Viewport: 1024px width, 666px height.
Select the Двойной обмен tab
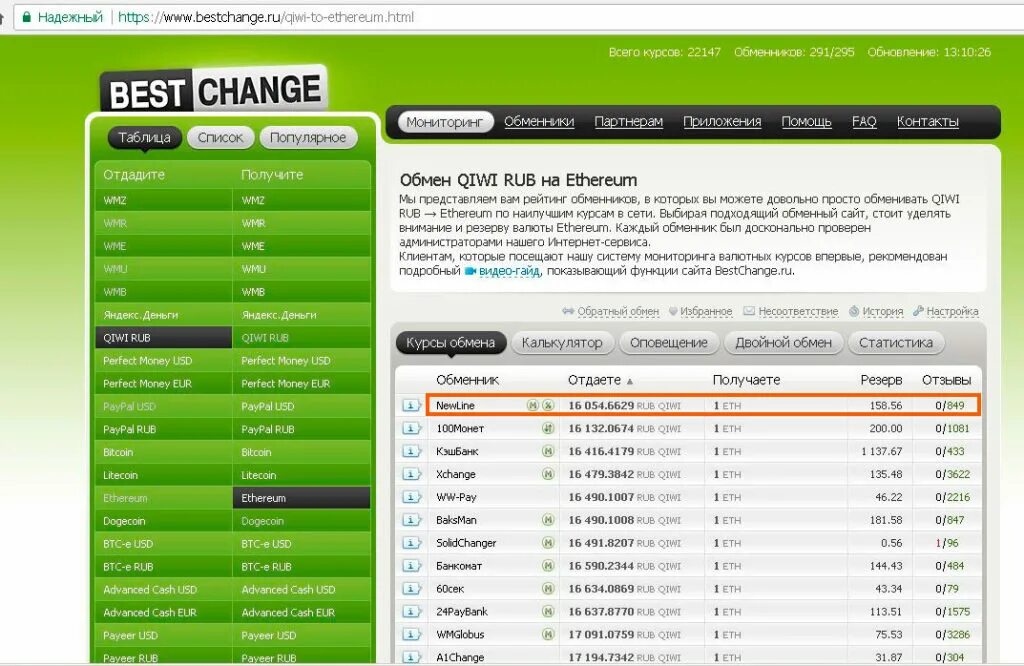783,343
